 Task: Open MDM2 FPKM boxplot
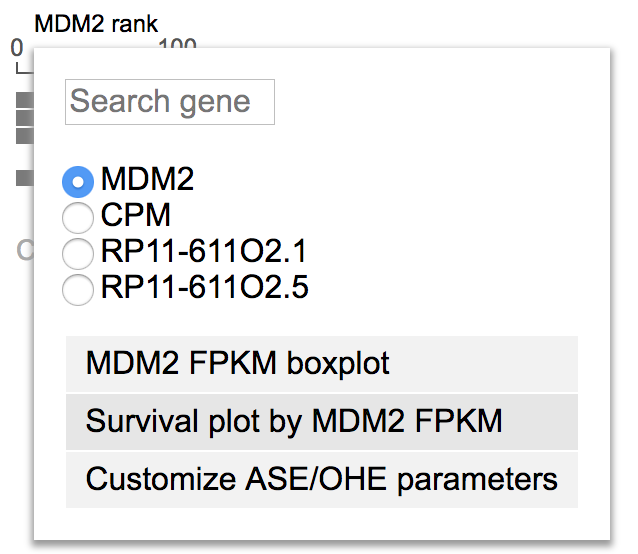[322, 364]
